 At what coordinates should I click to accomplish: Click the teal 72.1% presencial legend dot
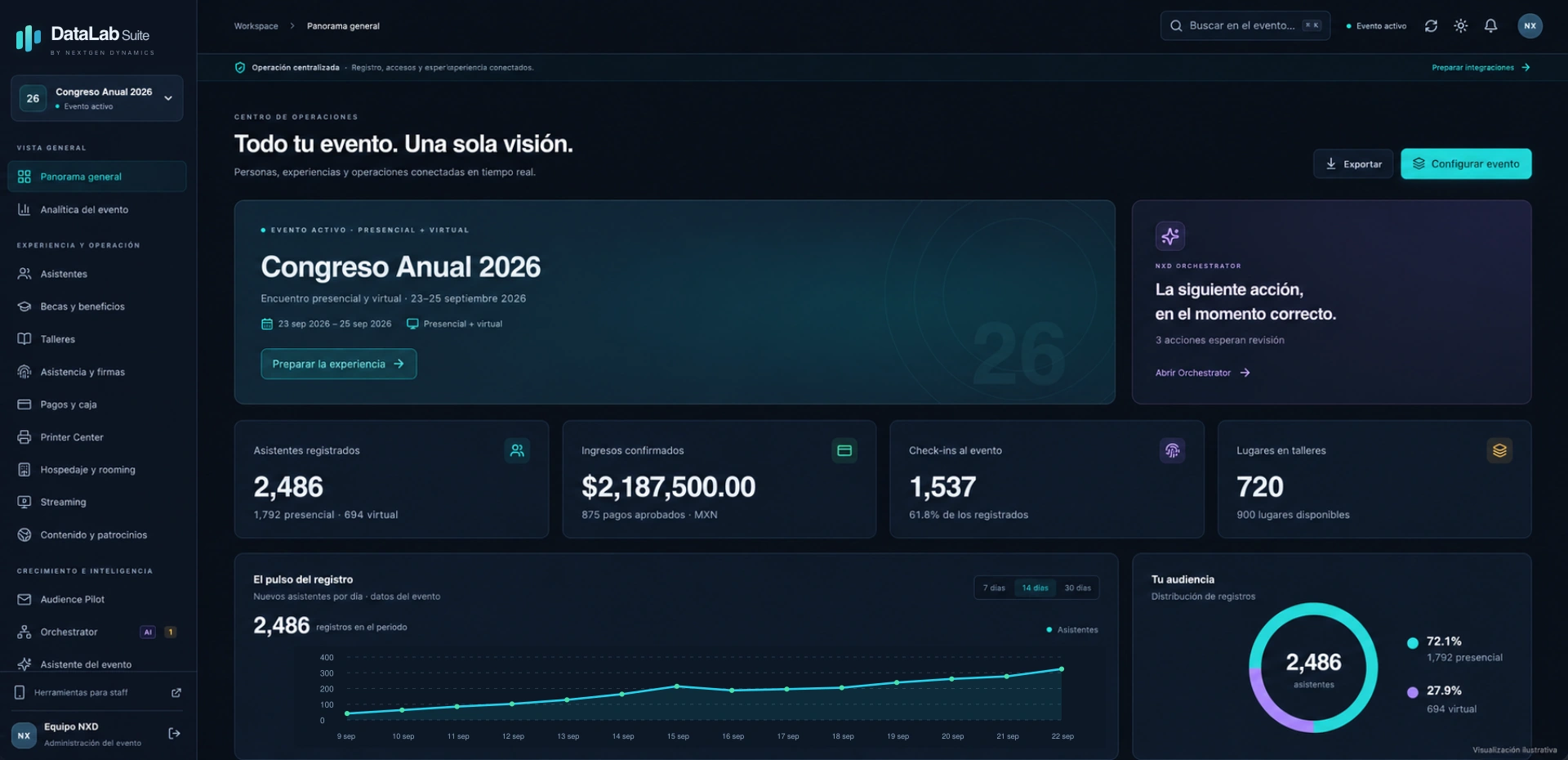1412,643
